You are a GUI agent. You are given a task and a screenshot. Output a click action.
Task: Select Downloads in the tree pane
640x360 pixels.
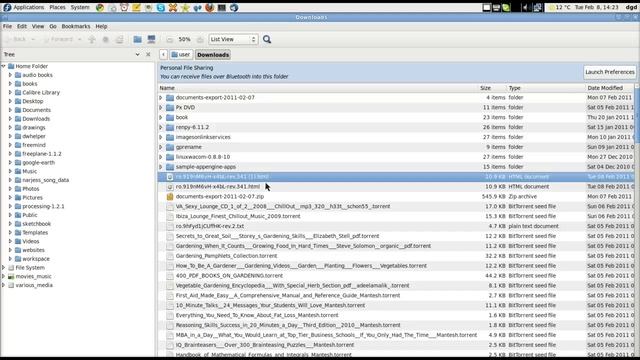[x=36, y=119]
